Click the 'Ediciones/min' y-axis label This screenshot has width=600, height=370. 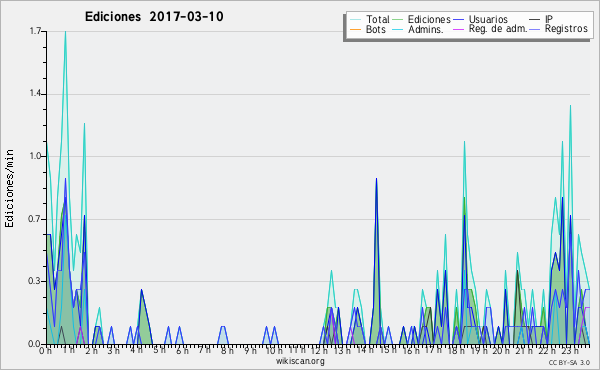9,188
